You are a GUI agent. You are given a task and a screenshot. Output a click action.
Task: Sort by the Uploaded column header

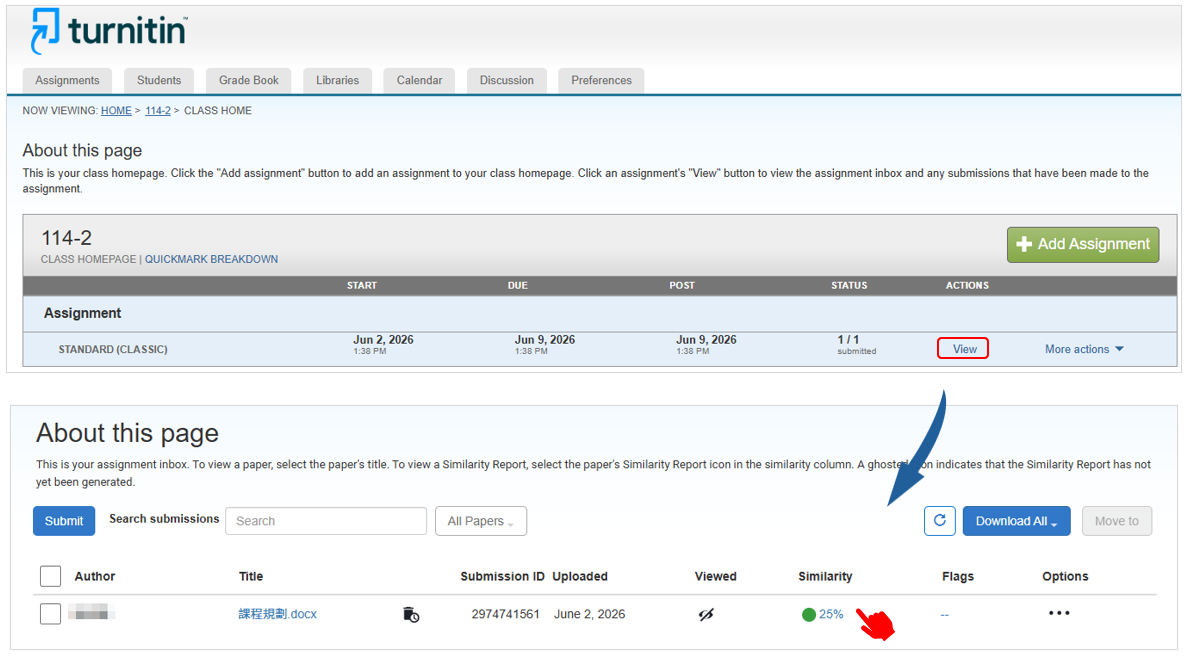click(580, 577)
